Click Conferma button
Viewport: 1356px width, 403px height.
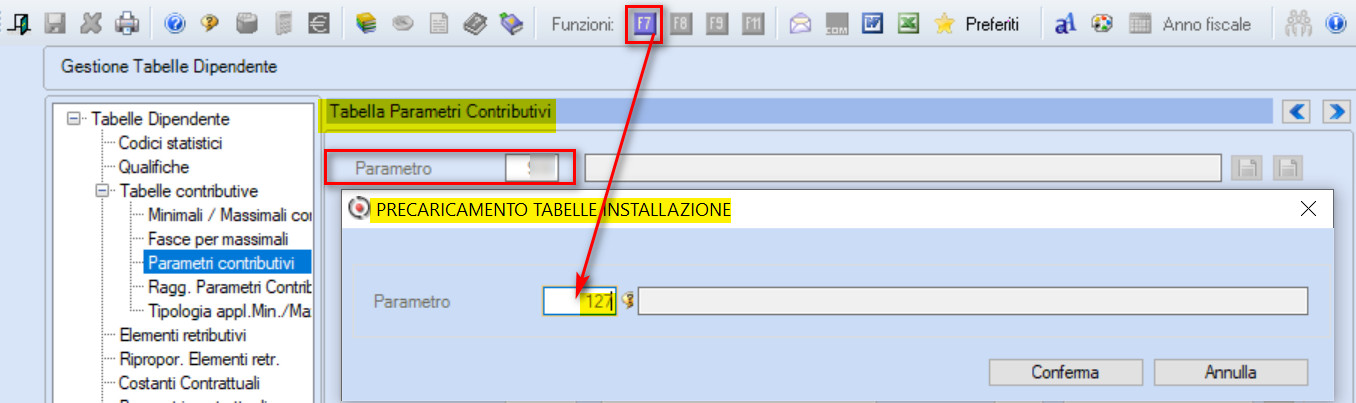point(1065,372)
